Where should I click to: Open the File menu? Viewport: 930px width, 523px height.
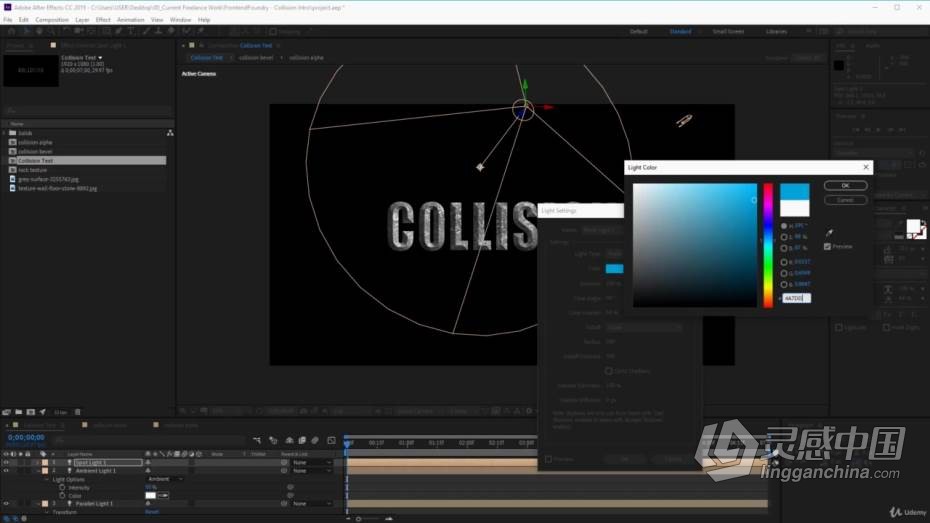pyautogui.click(x=8, y=20)
